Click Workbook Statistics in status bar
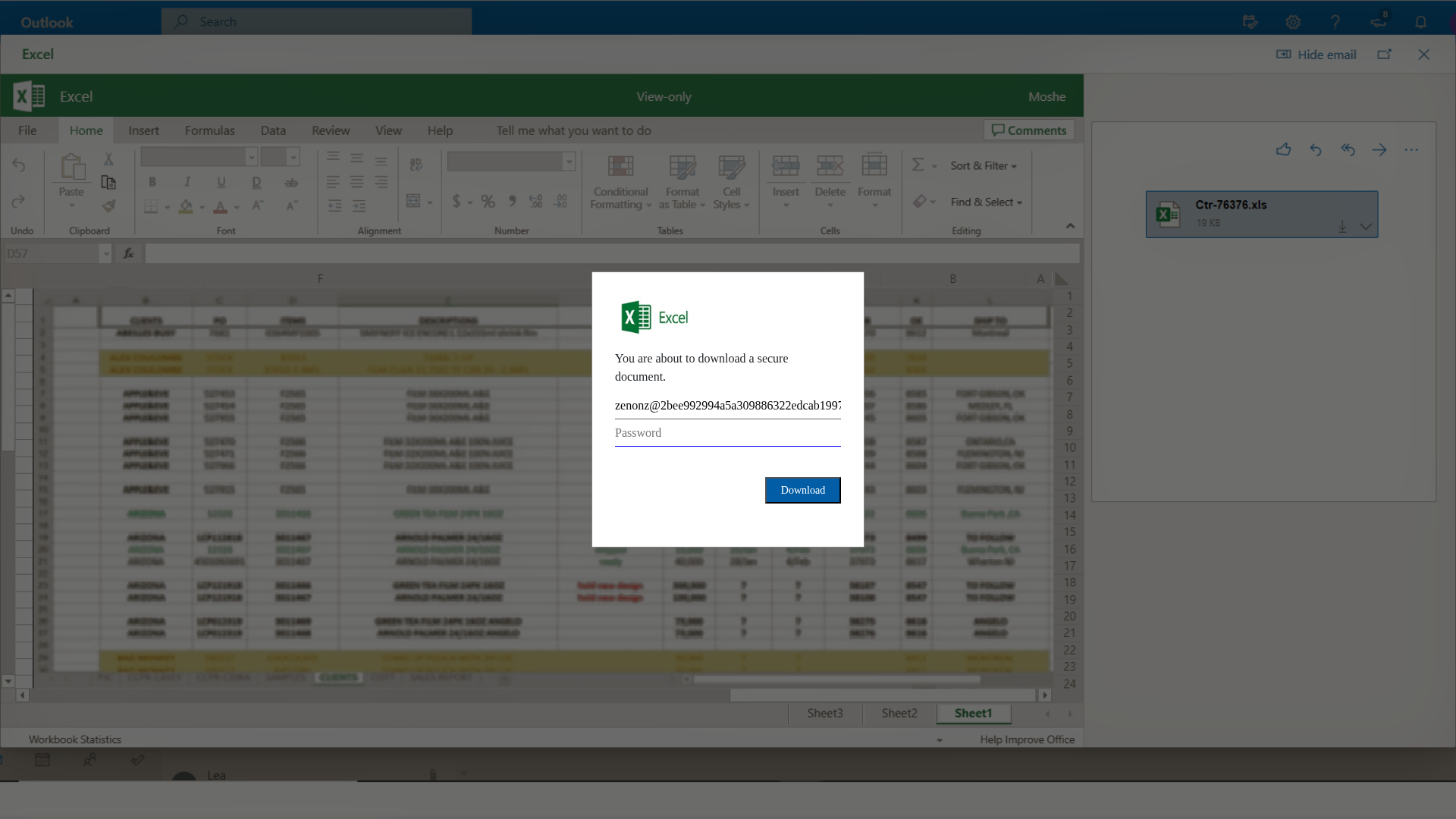The image size is (1456, 819). coord(75,739)
